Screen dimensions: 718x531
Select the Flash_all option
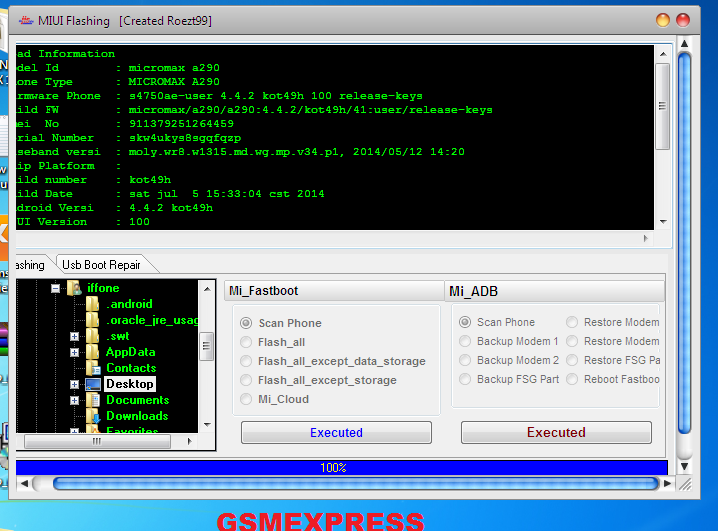[x=246, y=342]
